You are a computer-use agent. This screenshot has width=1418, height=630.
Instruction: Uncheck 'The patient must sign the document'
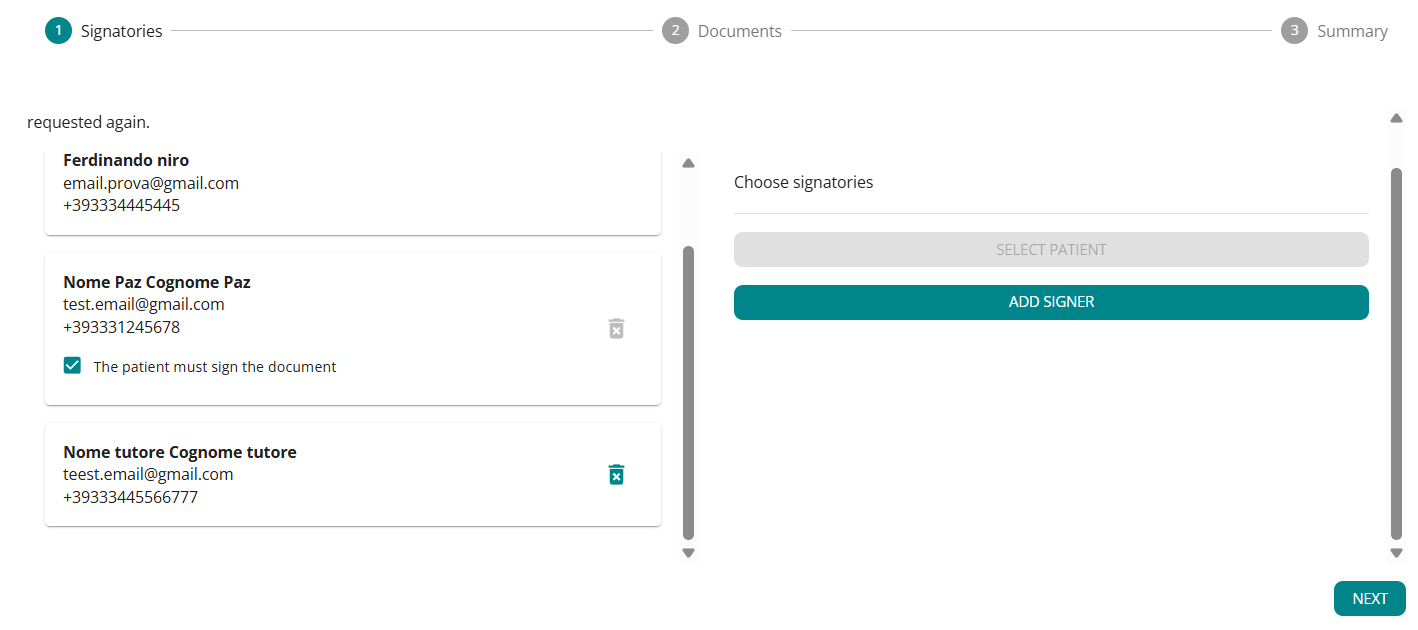pos(72,365)
